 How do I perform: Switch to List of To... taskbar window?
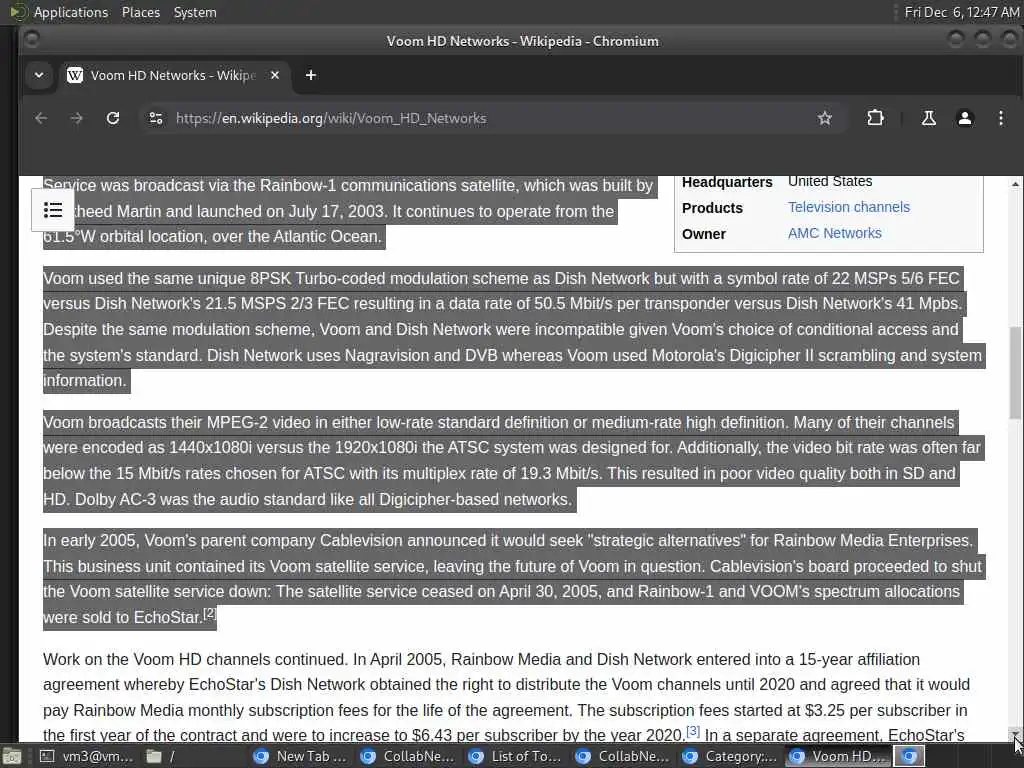coord(516,756)
